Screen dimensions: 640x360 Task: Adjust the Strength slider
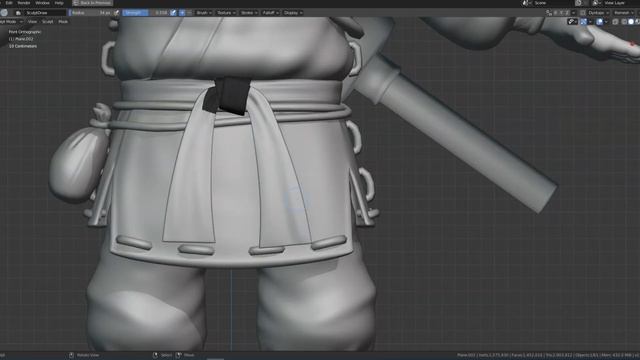pos(145,13)
